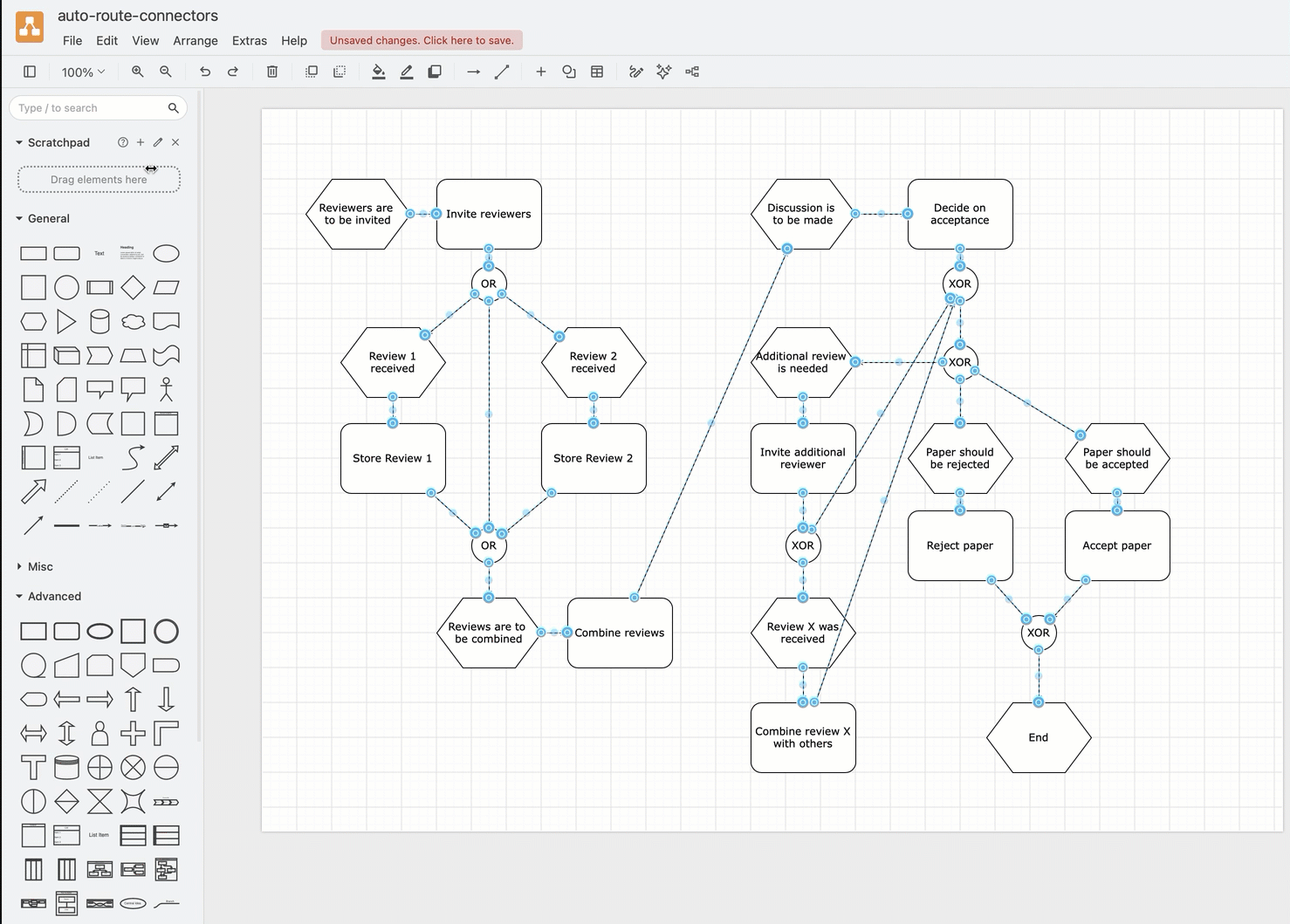Select the freehand drawing tool
The height and width of the screenshot is (924, 1290).
pyautogui.click(x=636, y=72)
